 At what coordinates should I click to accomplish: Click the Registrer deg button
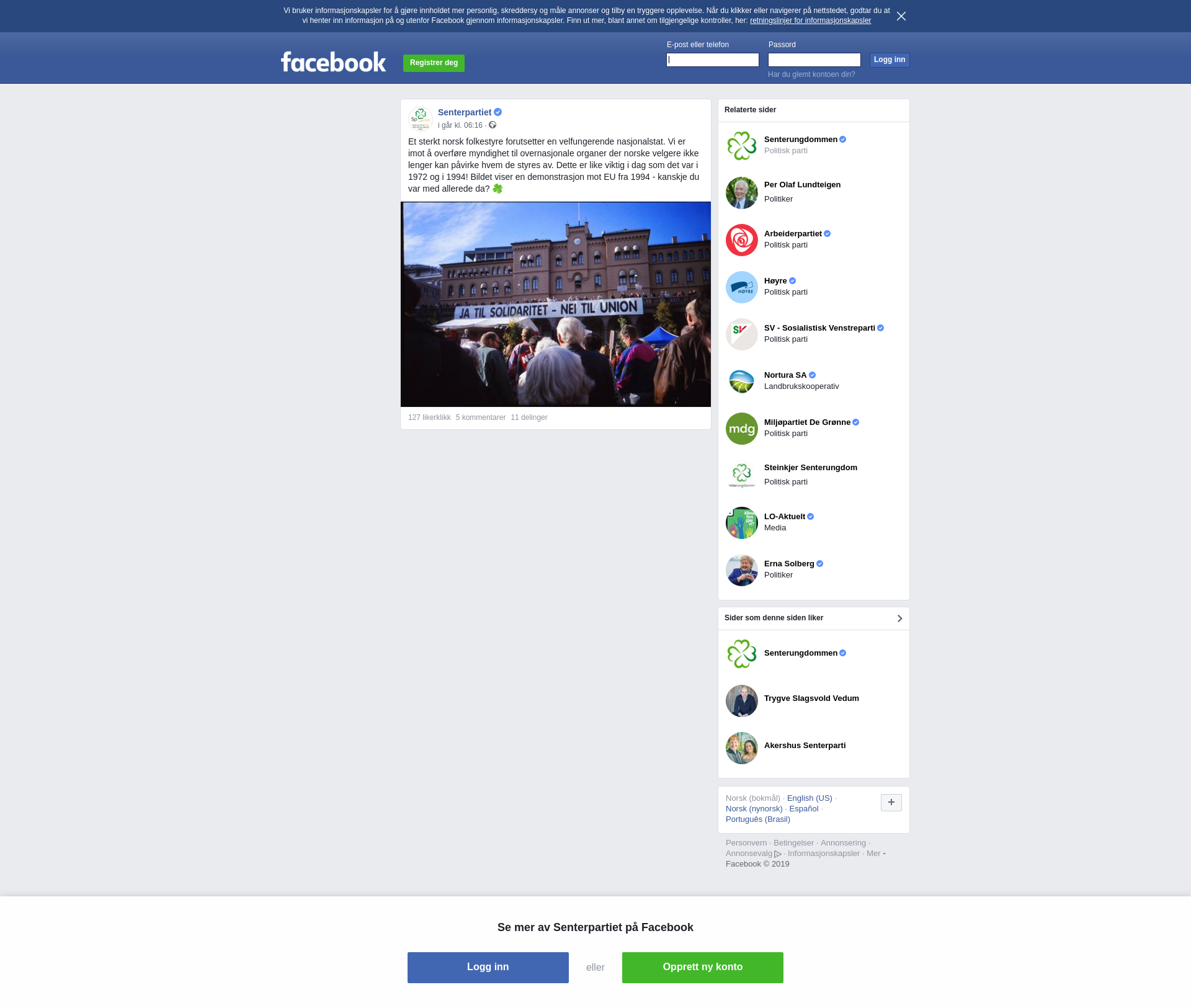pyautogui.click(x=434, y=63)
